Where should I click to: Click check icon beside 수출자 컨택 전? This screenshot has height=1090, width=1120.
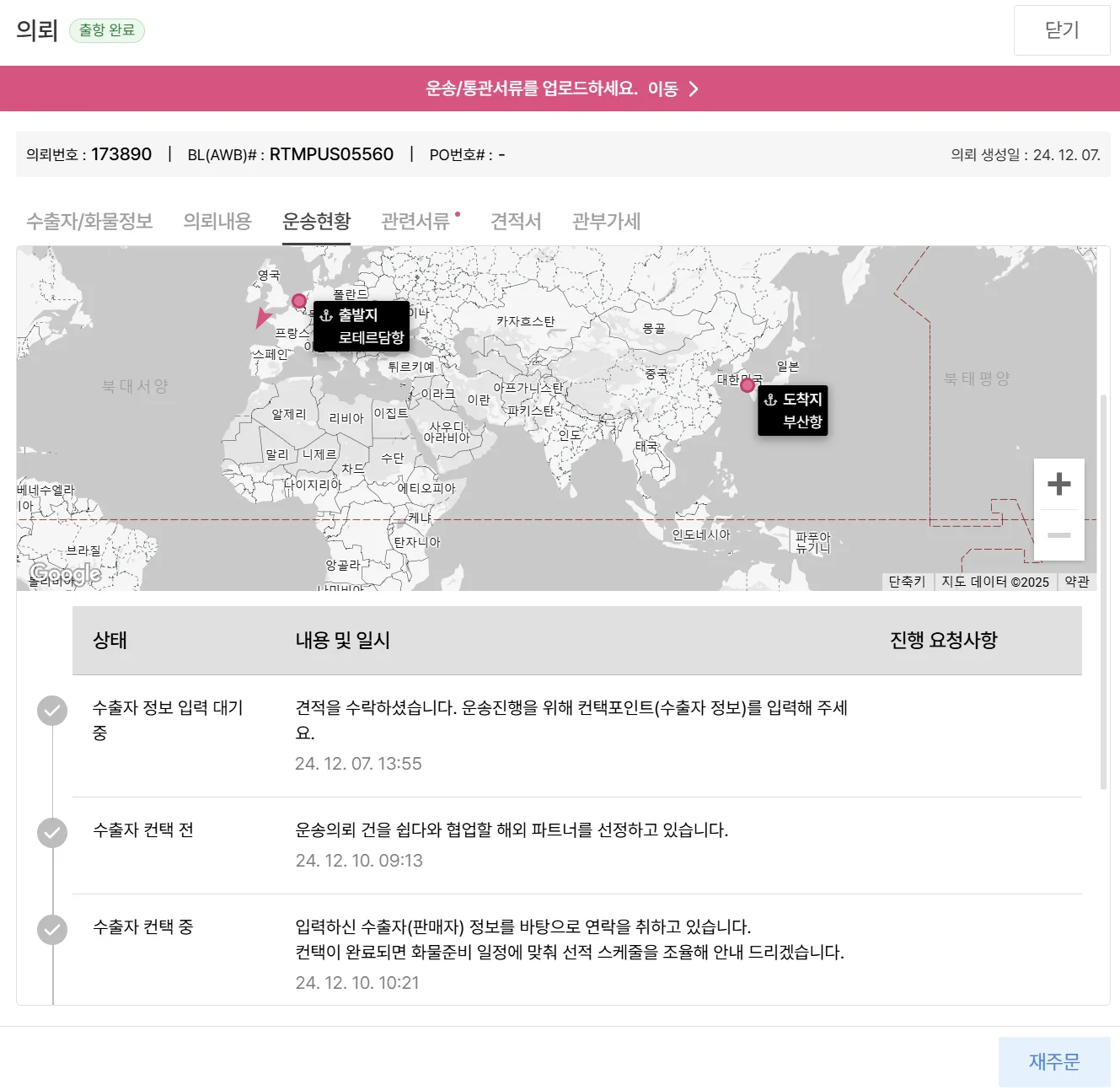pos(52,833)
